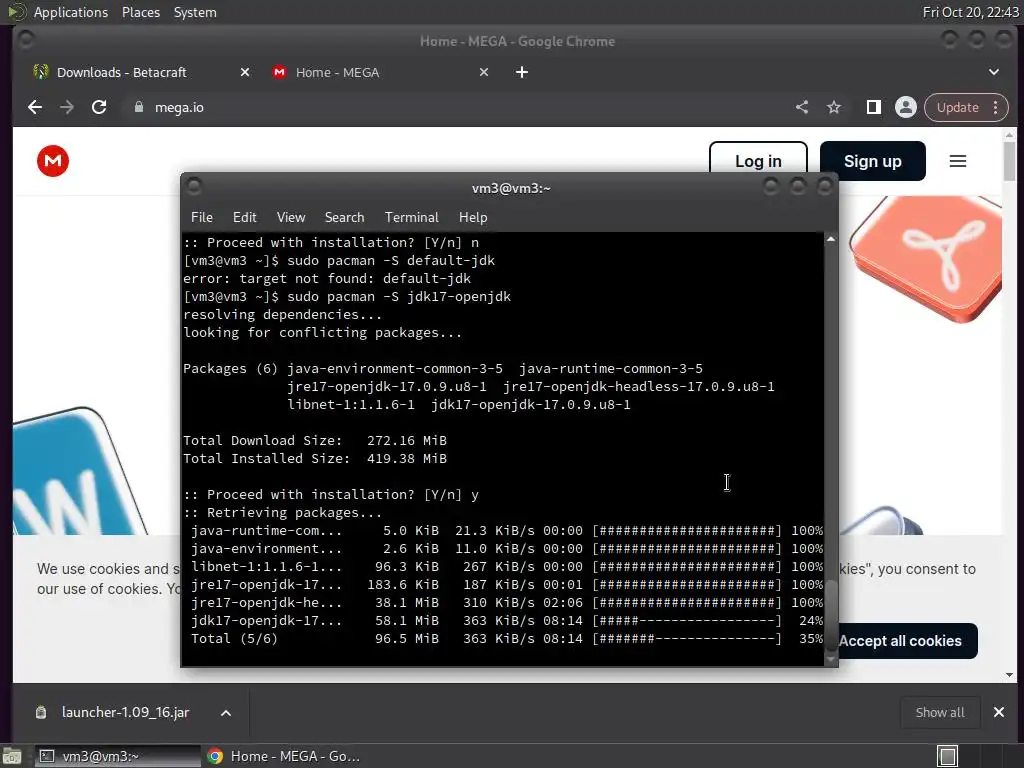Image resolution: width=1024 pixels, height=768 pixels.
Task: Click the terminal scrollbar up arrow
Action: [831, 239]
